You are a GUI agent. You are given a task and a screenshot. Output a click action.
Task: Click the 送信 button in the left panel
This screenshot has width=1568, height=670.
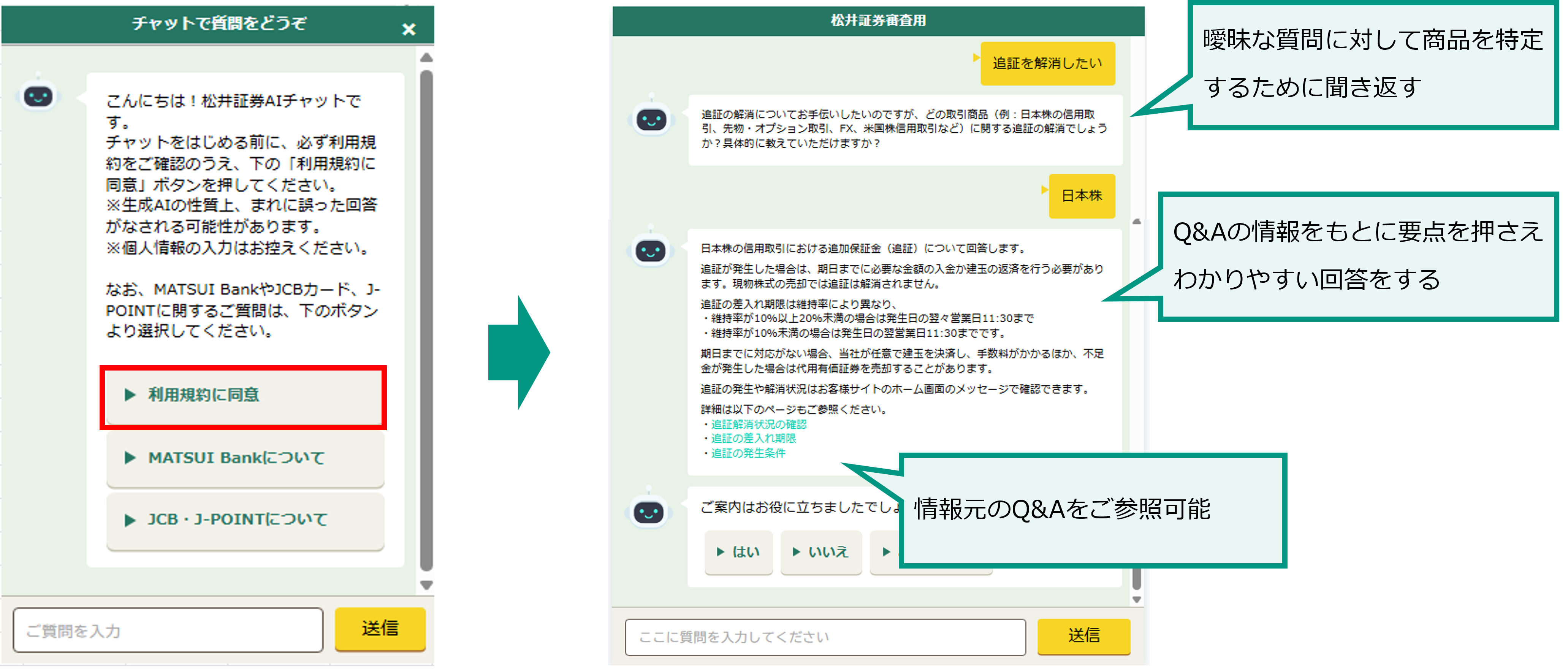[380, 630]
